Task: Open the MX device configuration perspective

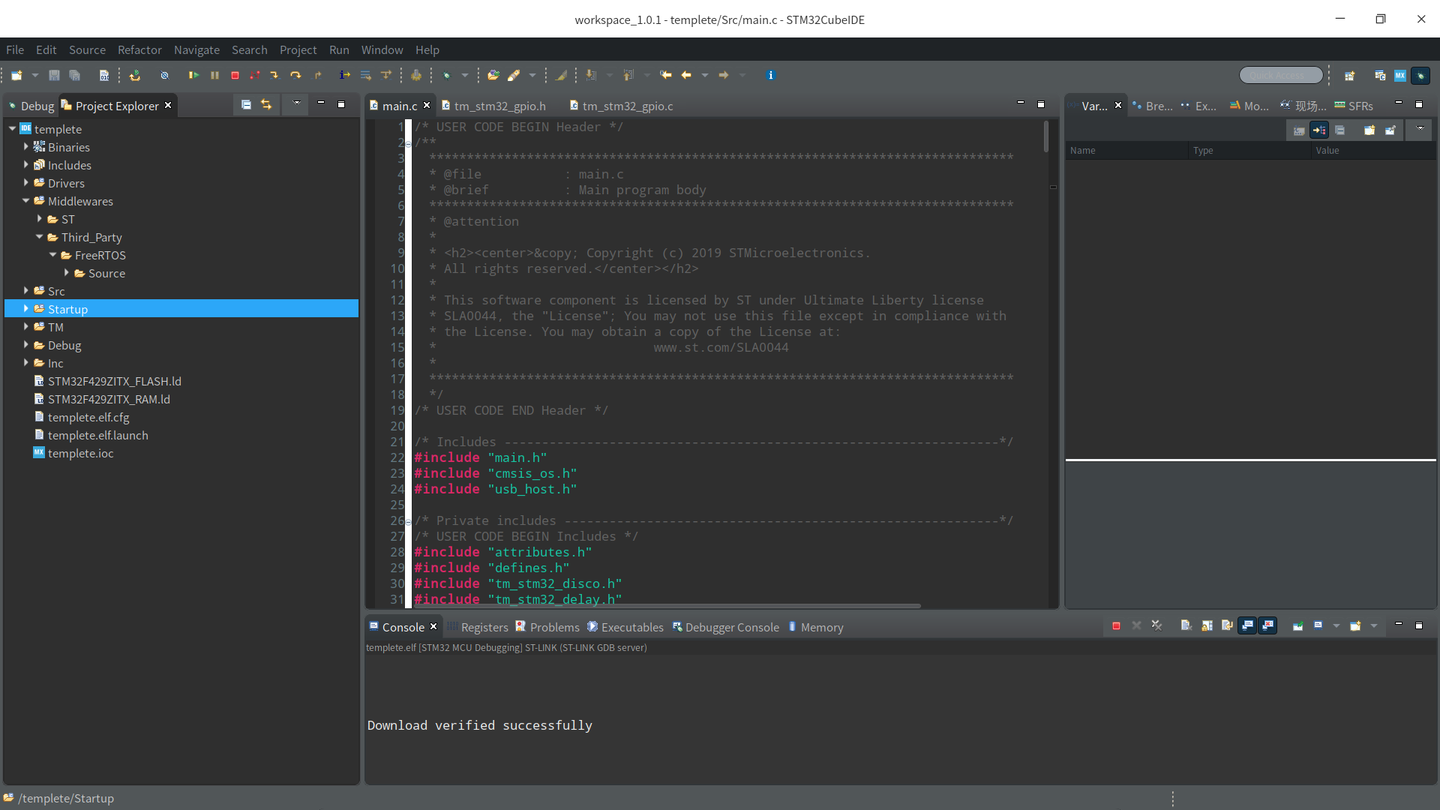Action: [x=1400, y=75]
